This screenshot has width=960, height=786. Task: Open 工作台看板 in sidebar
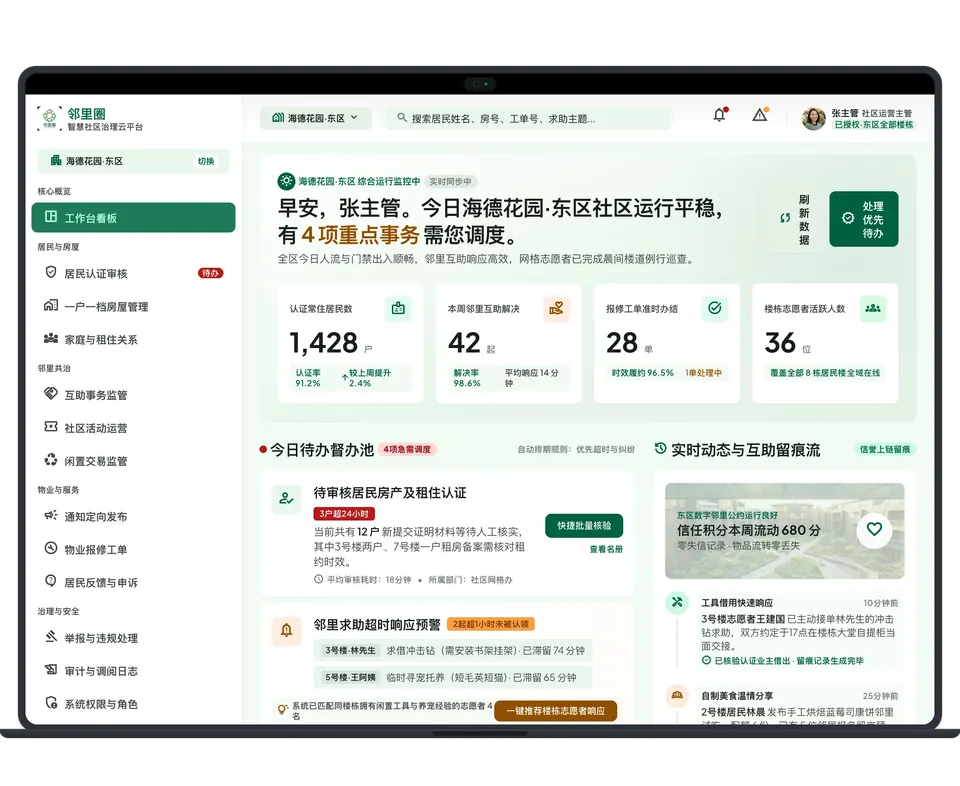coord(133,217)
